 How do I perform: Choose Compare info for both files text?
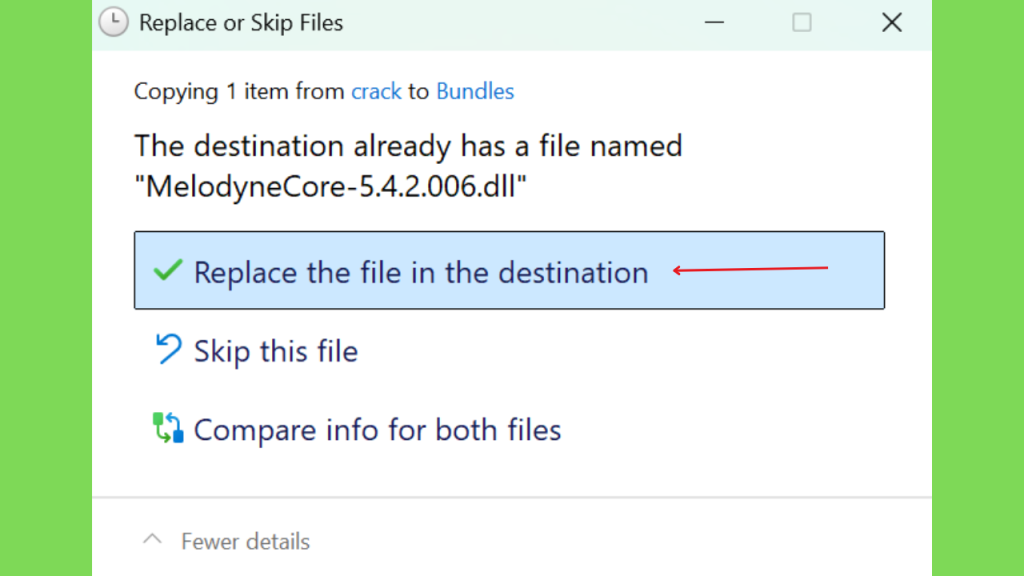pyautogui.click(x=377, y=430)
